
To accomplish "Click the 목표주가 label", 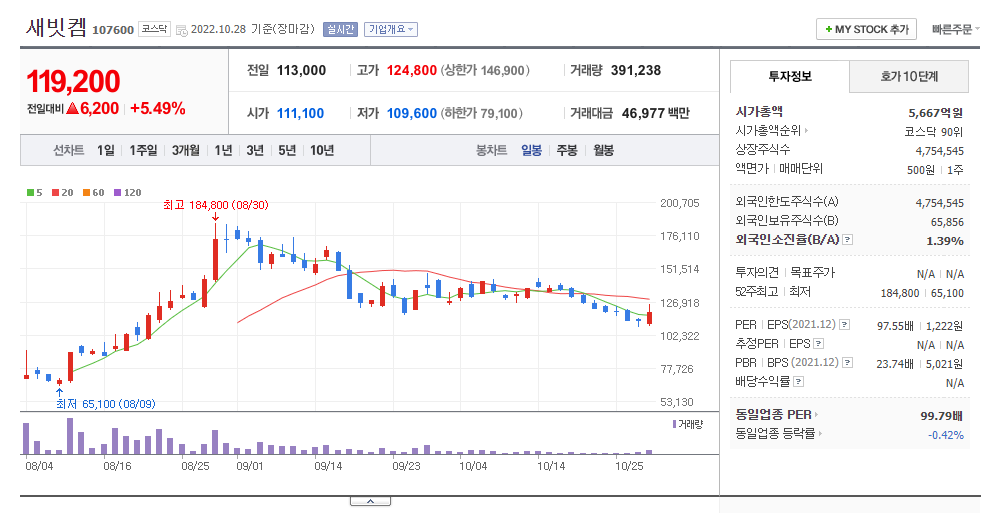I will (x=813, y=273).
